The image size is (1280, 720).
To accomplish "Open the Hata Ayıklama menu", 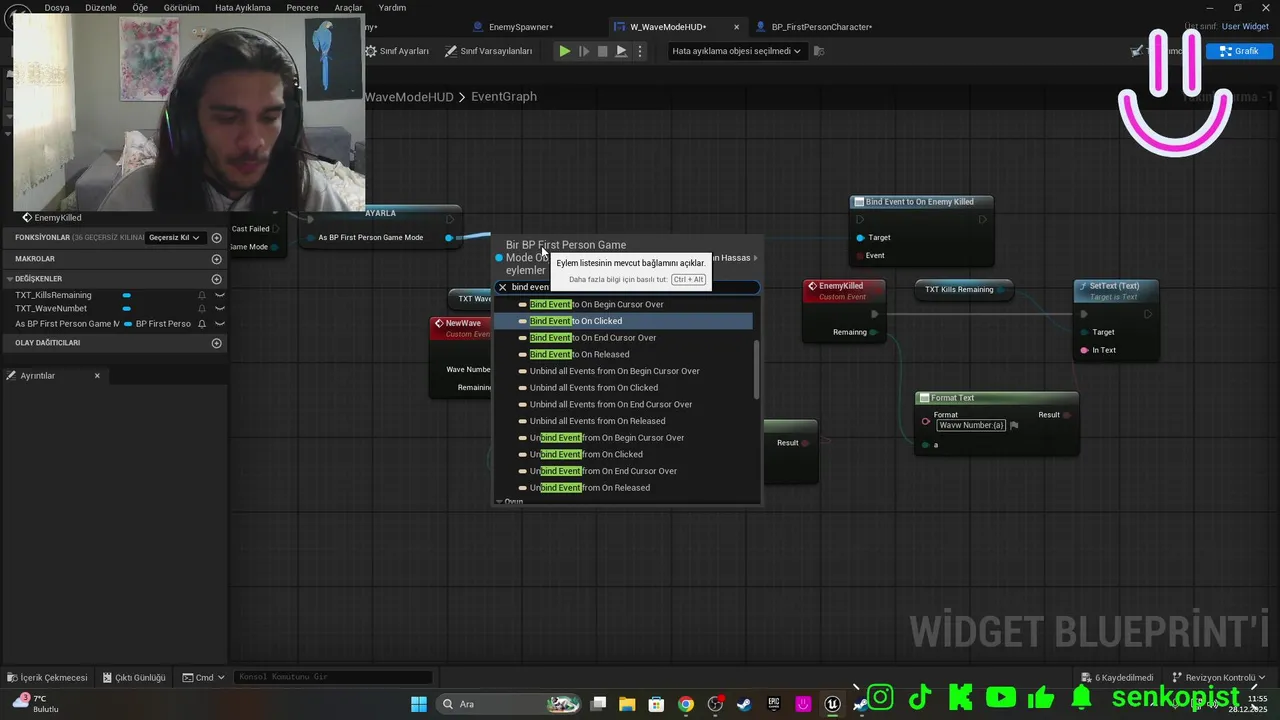I will [243, 7].
